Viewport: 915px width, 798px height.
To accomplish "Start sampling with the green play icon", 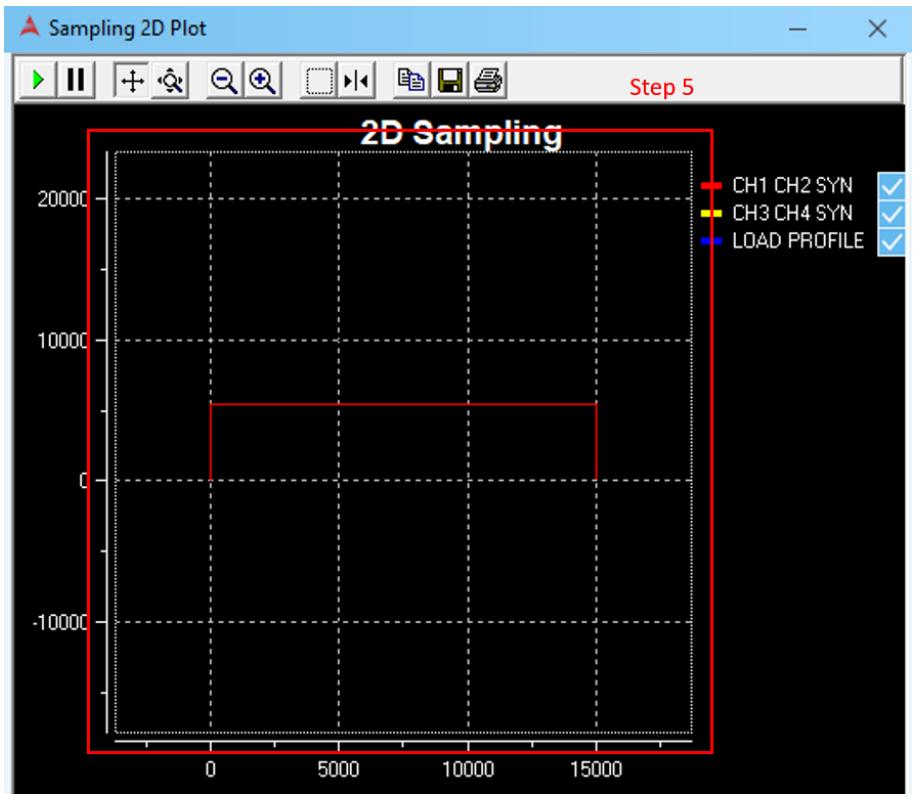I will click(38, 80).
